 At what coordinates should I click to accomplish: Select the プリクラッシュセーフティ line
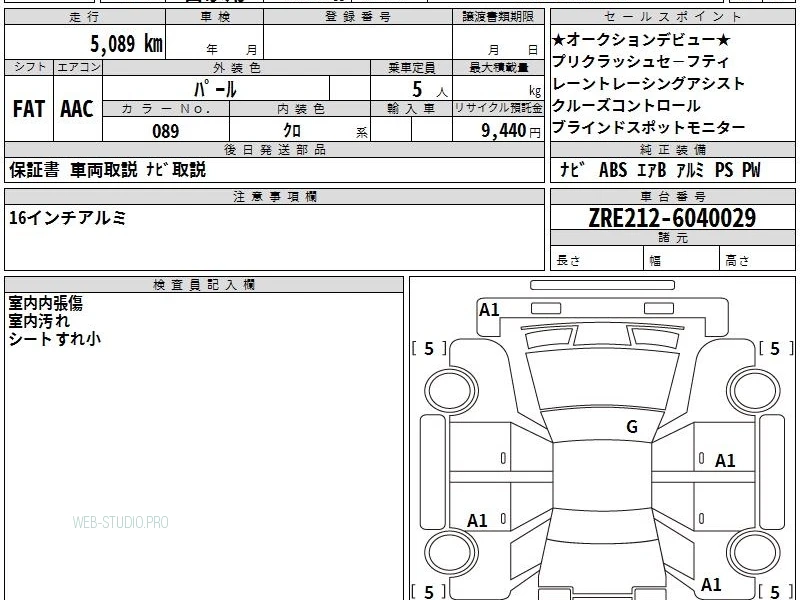click(640, 62)
